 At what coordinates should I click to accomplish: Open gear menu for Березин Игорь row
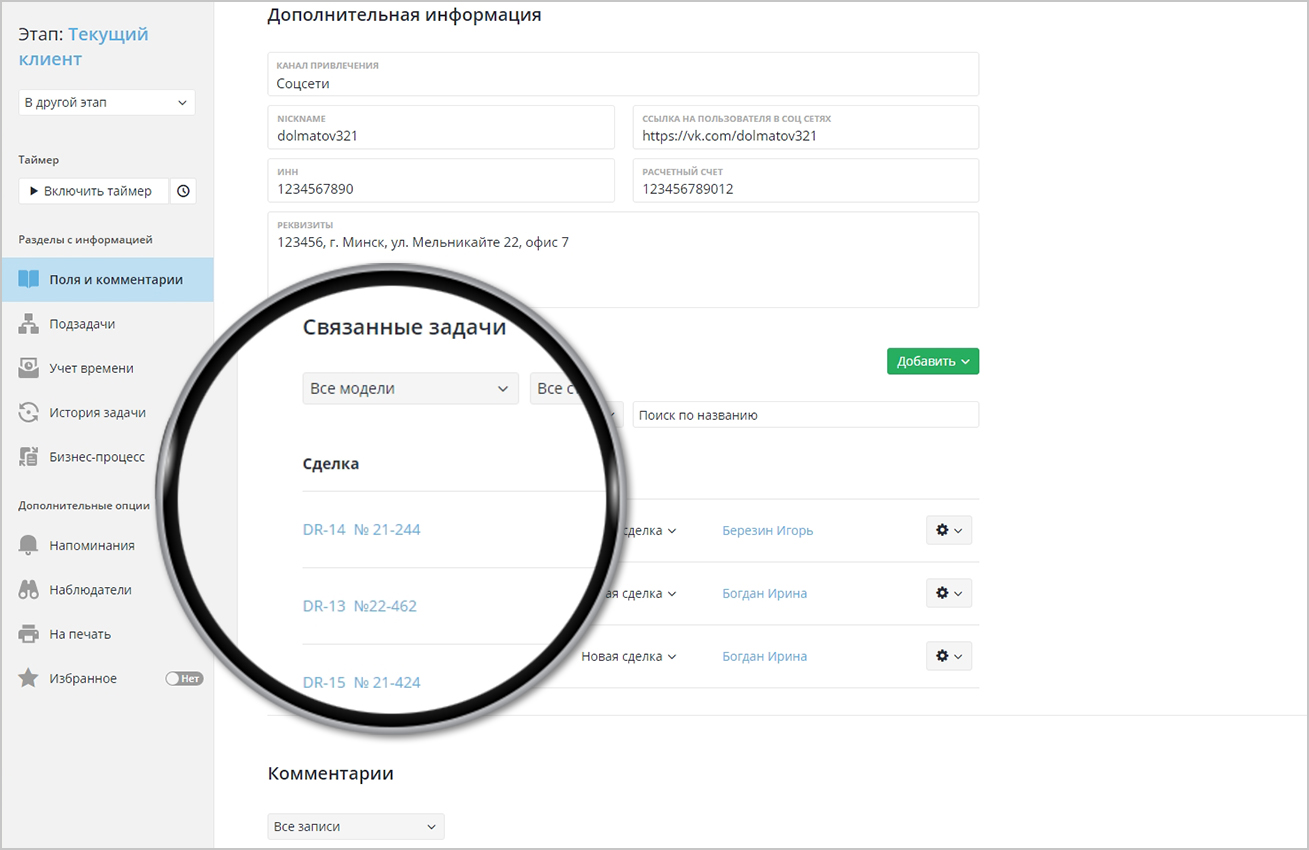pyautogui.click(x=949, y=530)
